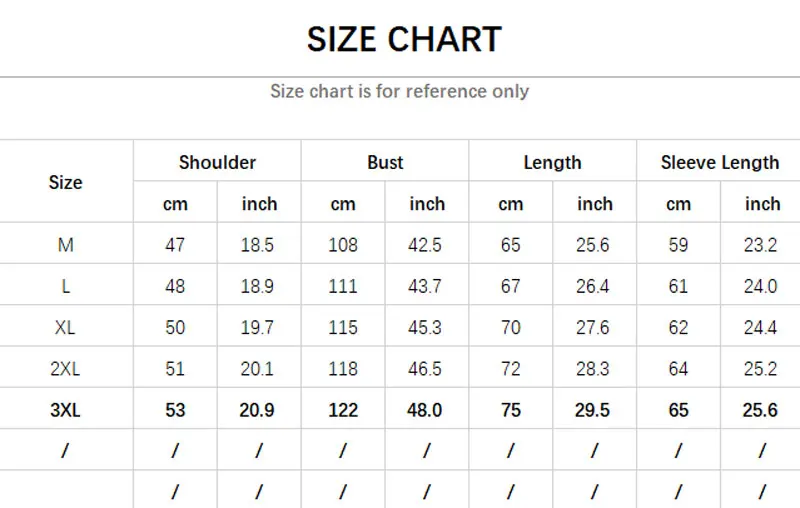
Task: Click the SIZE CHART title
Action: [x=403, y=40]
